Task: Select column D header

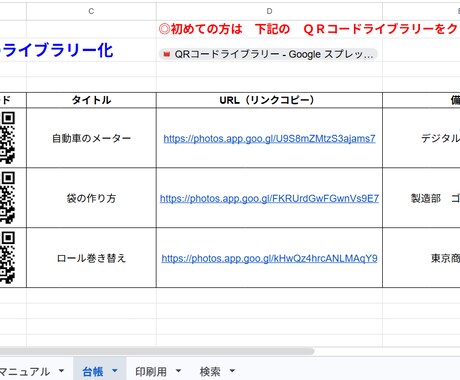Action: point(269,11)
